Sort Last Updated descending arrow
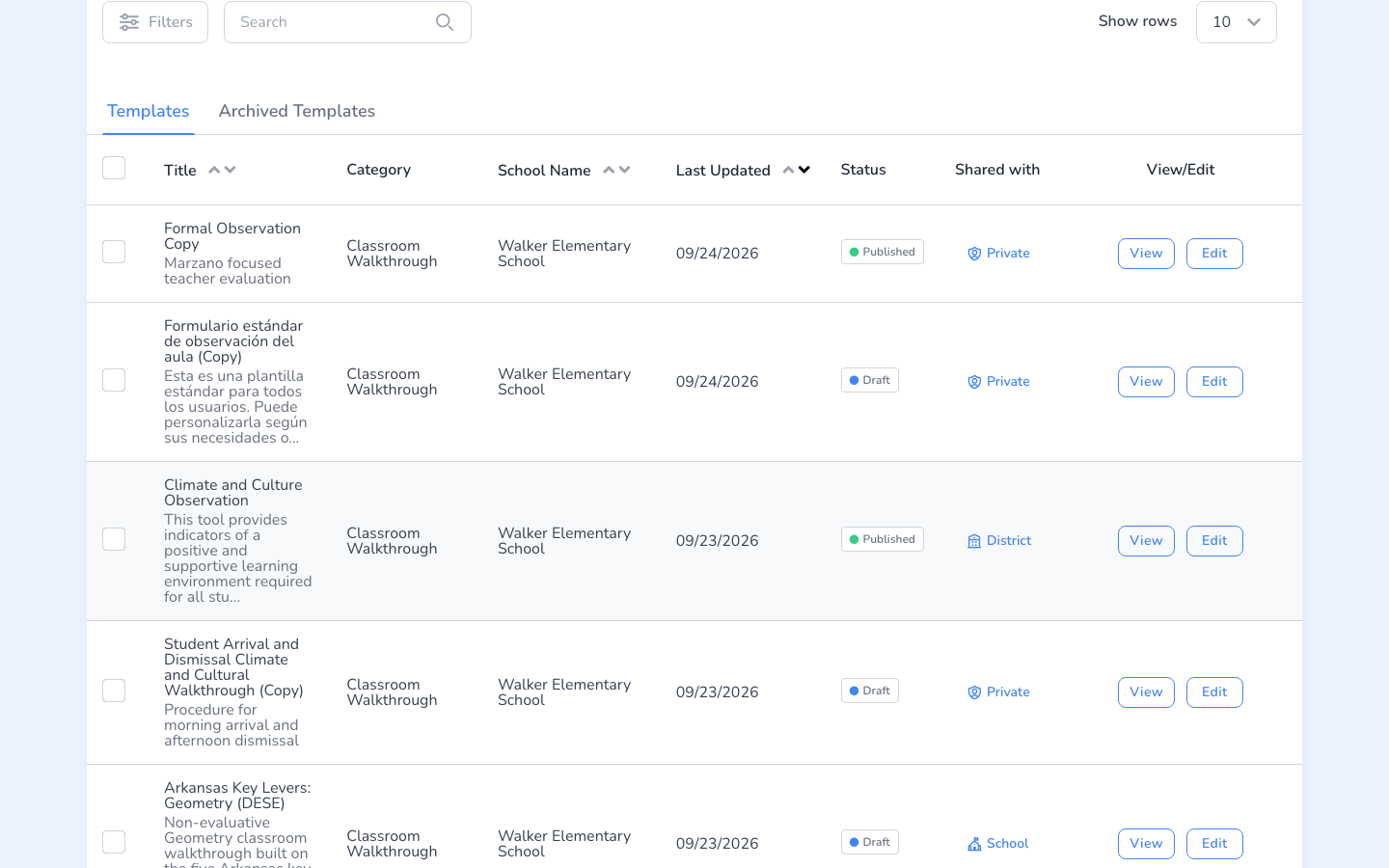The image size is (1389, 868). click(x=804, y=170)
